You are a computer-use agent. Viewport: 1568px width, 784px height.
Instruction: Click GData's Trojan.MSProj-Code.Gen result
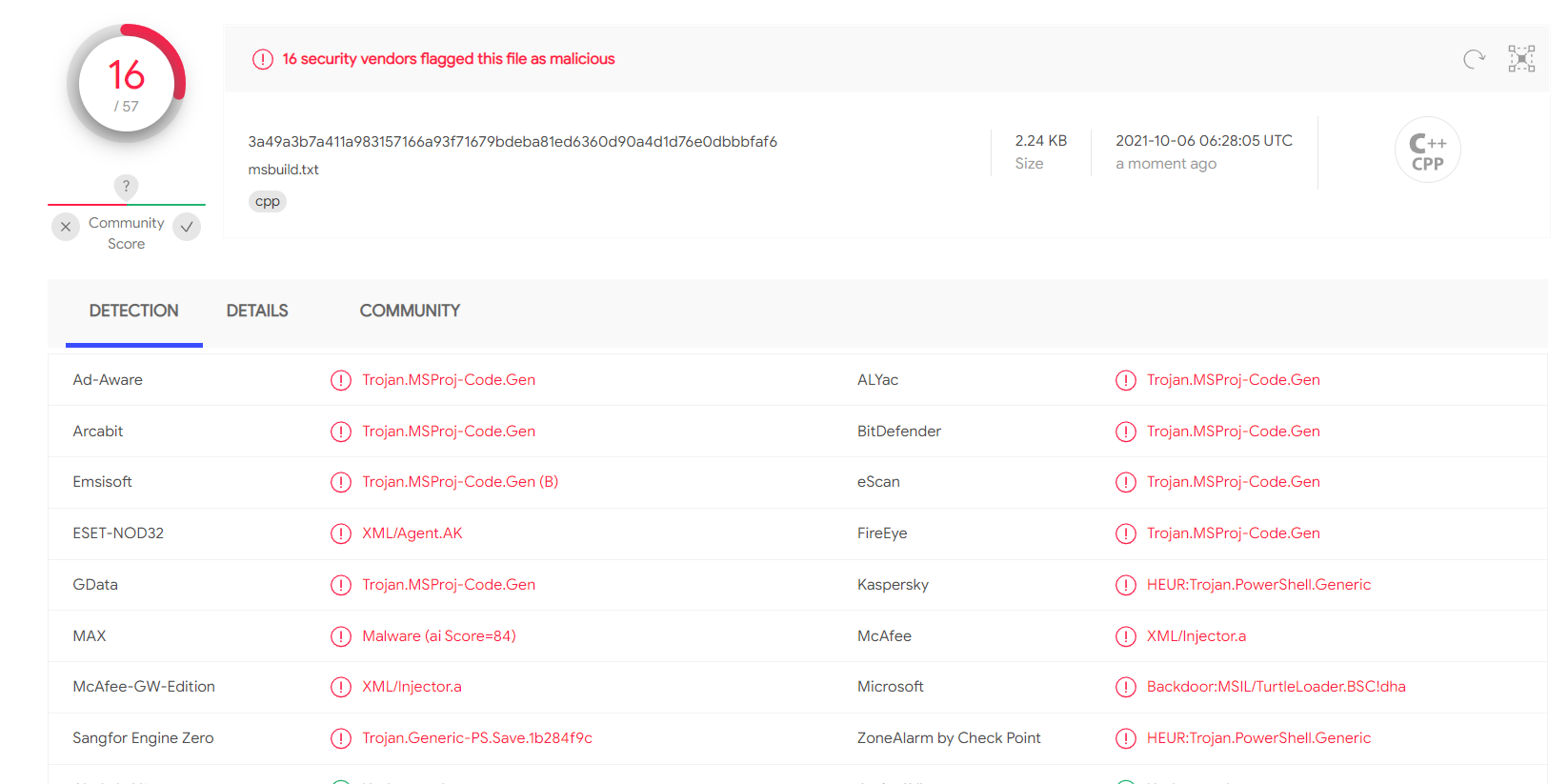click(449, 585)
